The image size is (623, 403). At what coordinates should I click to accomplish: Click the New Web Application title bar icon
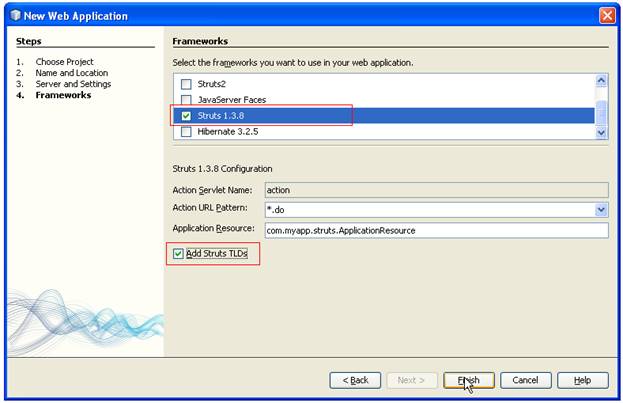coord(15,15)
